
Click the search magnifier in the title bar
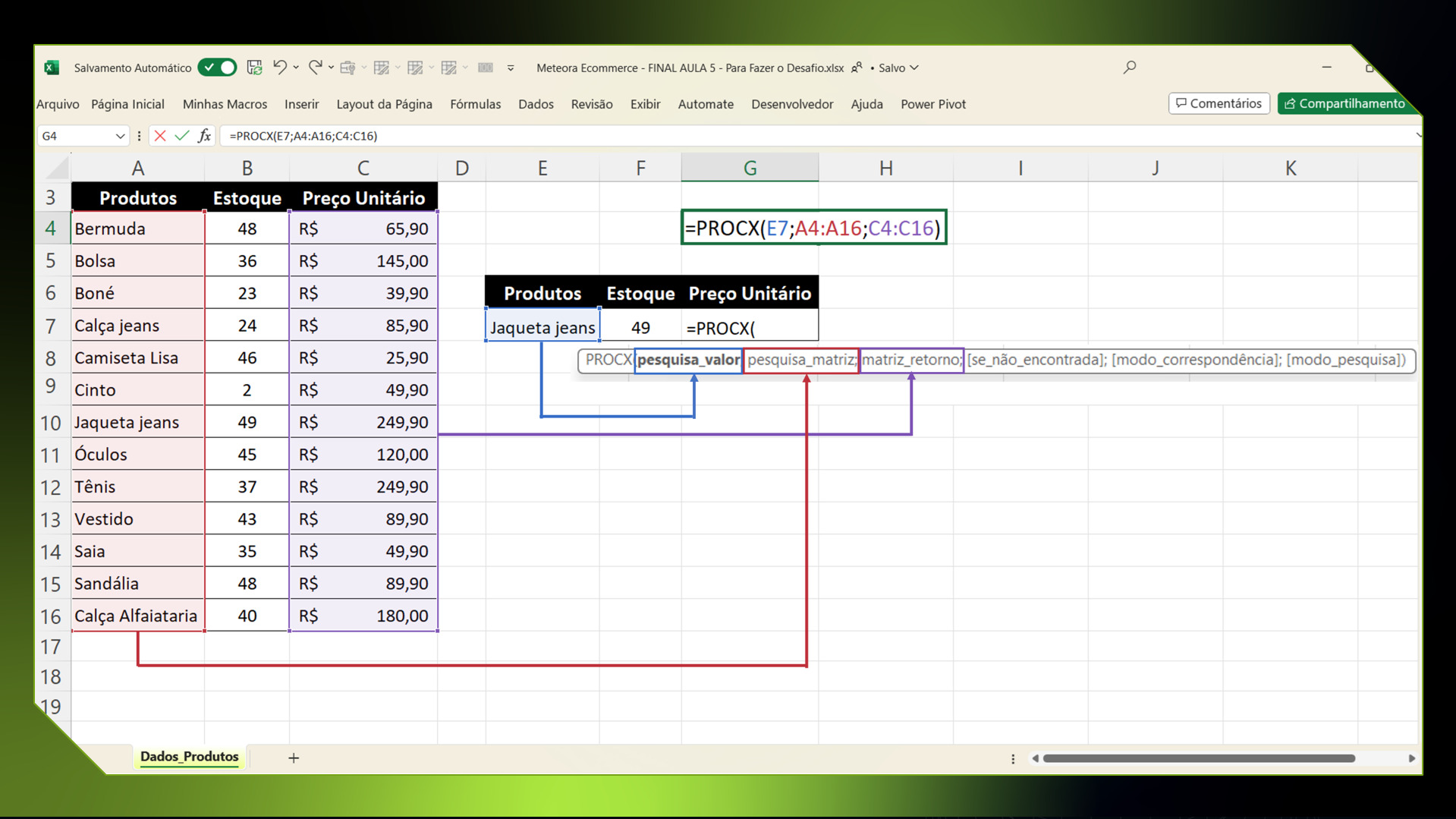point(1130,67)
